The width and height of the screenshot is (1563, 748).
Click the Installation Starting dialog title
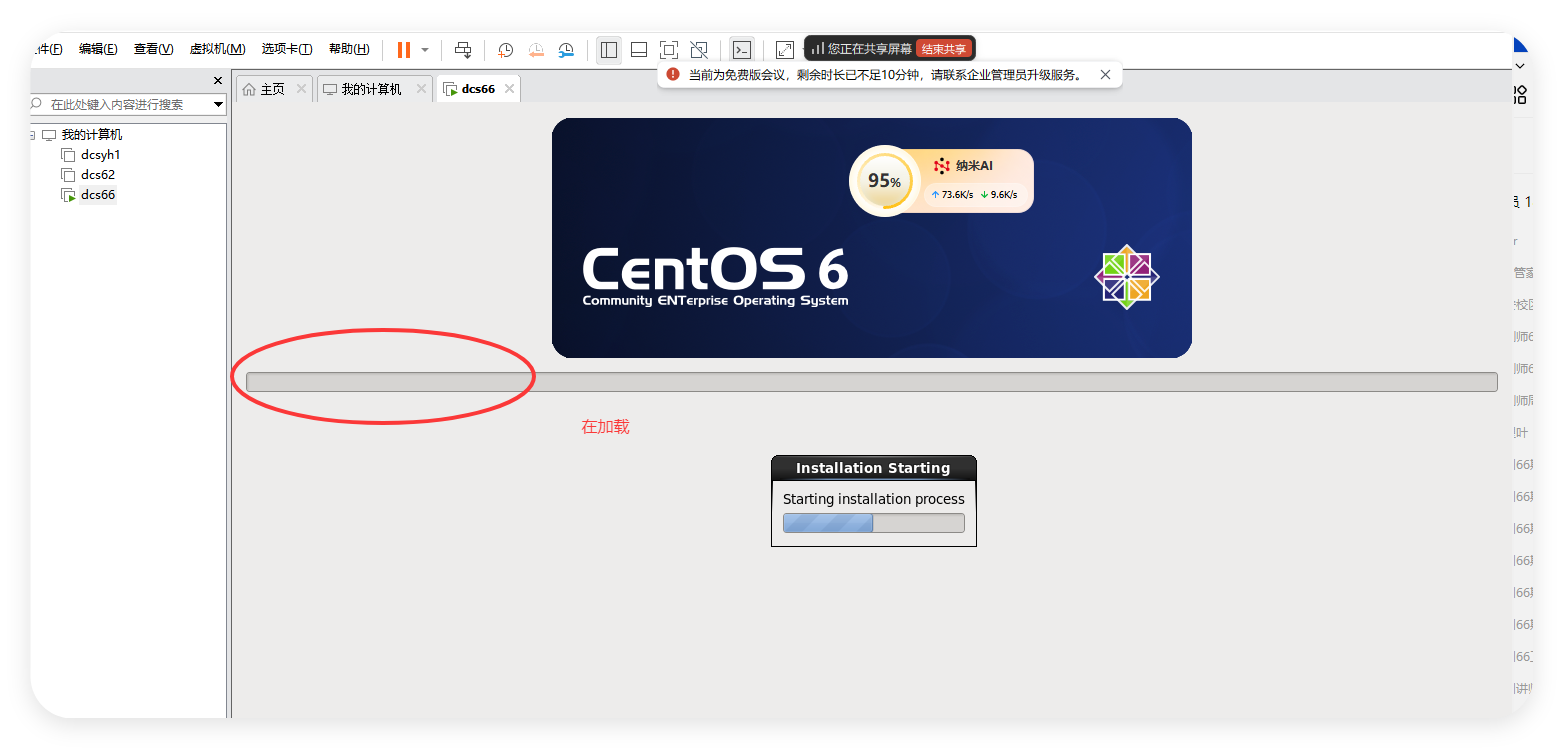873,468
